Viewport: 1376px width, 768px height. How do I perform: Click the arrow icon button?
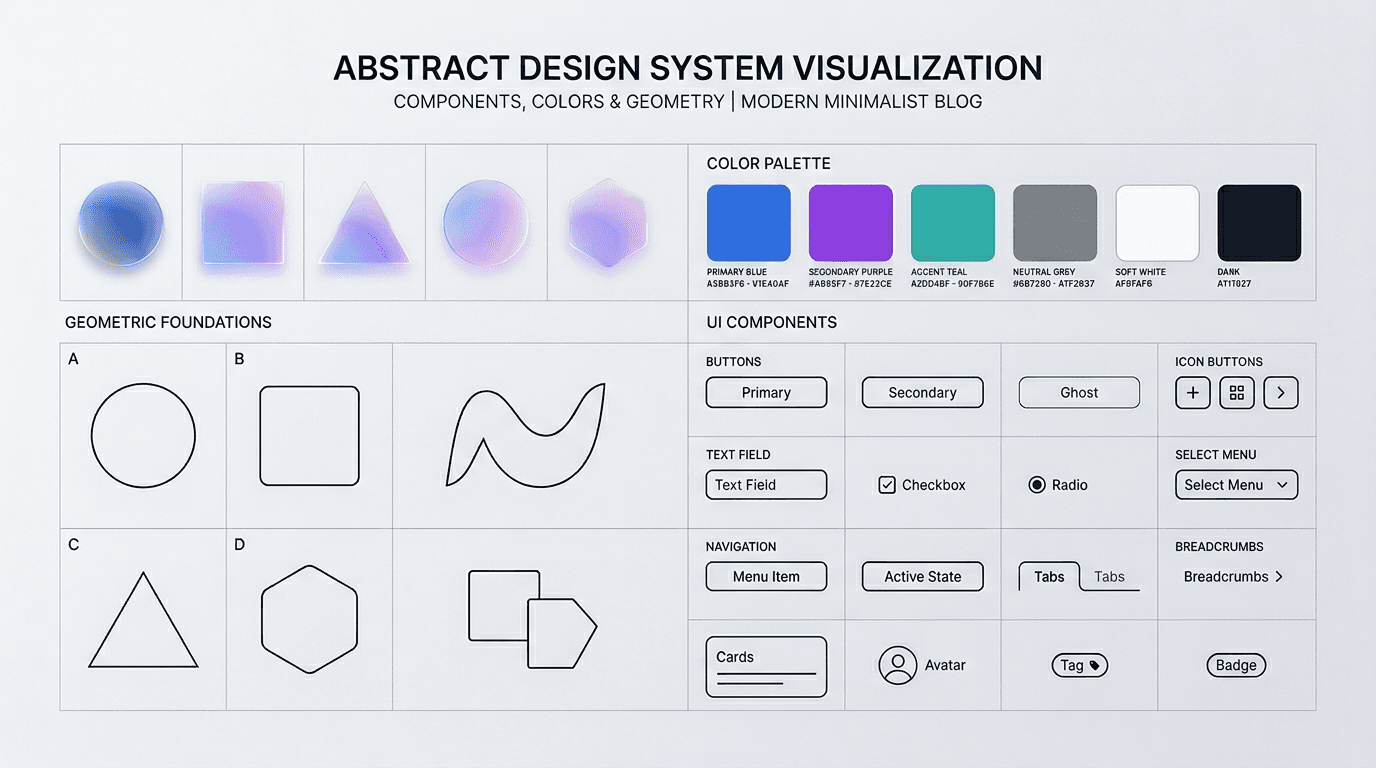pyautogui.click(x=1281, y=392)
